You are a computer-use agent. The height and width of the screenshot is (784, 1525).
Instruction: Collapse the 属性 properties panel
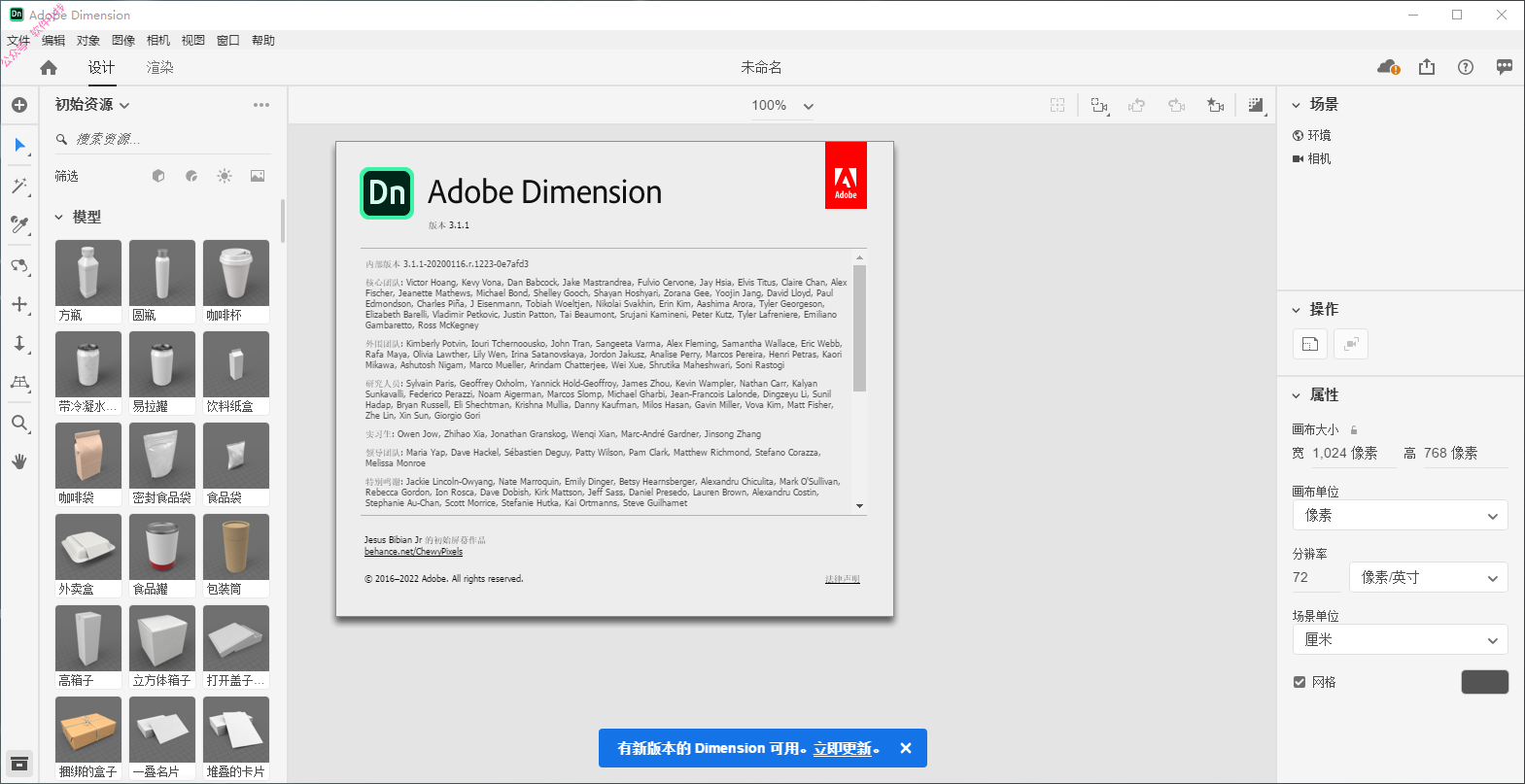pos(1296,395)
